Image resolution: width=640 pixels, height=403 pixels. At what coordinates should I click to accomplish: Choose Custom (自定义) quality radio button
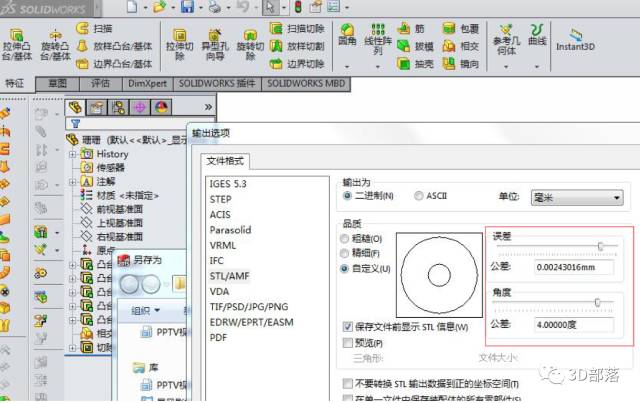[x=344, y=269]
